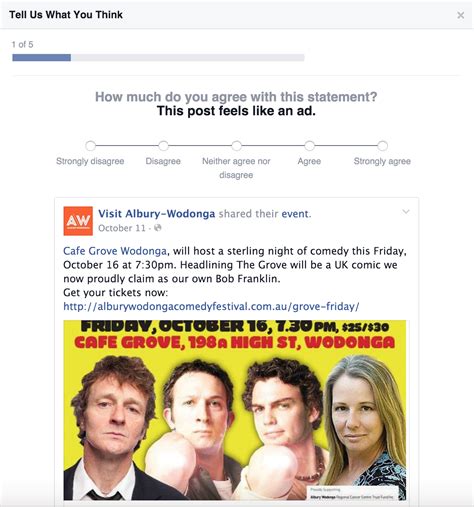This screenshot has height=507, width=474.
Task: Select the Strongly agree radio option
Action: (x=382, y=146)
